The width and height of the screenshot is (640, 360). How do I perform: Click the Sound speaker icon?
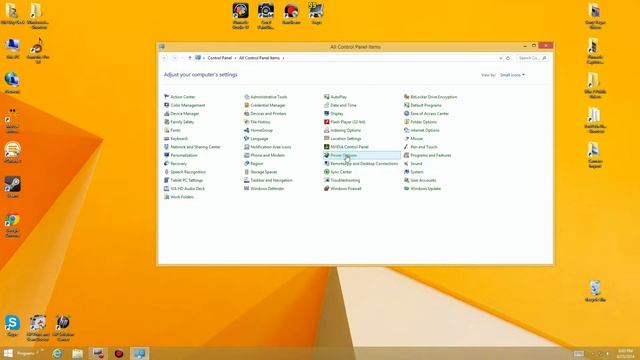click(407, 164)
